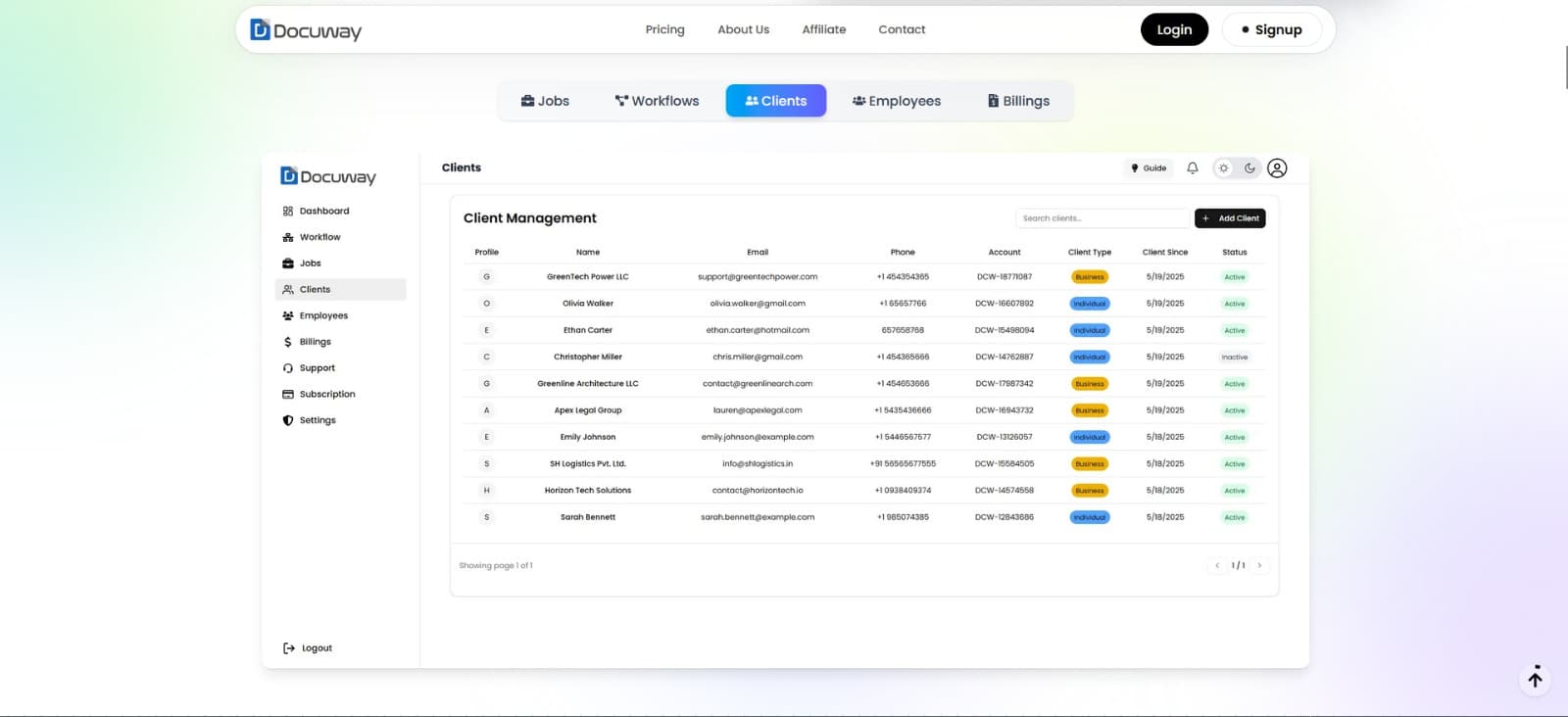Viewport: 1568px width, 717px height.
Task: Open Subscription in the sidebar
Action: [340, 394]
